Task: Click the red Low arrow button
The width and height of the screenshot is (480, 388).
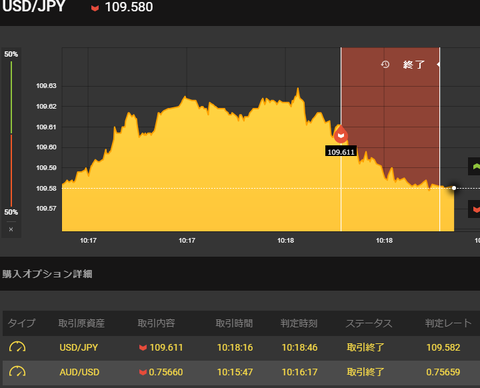Action: pyautogui.click(x=475, y=209)
